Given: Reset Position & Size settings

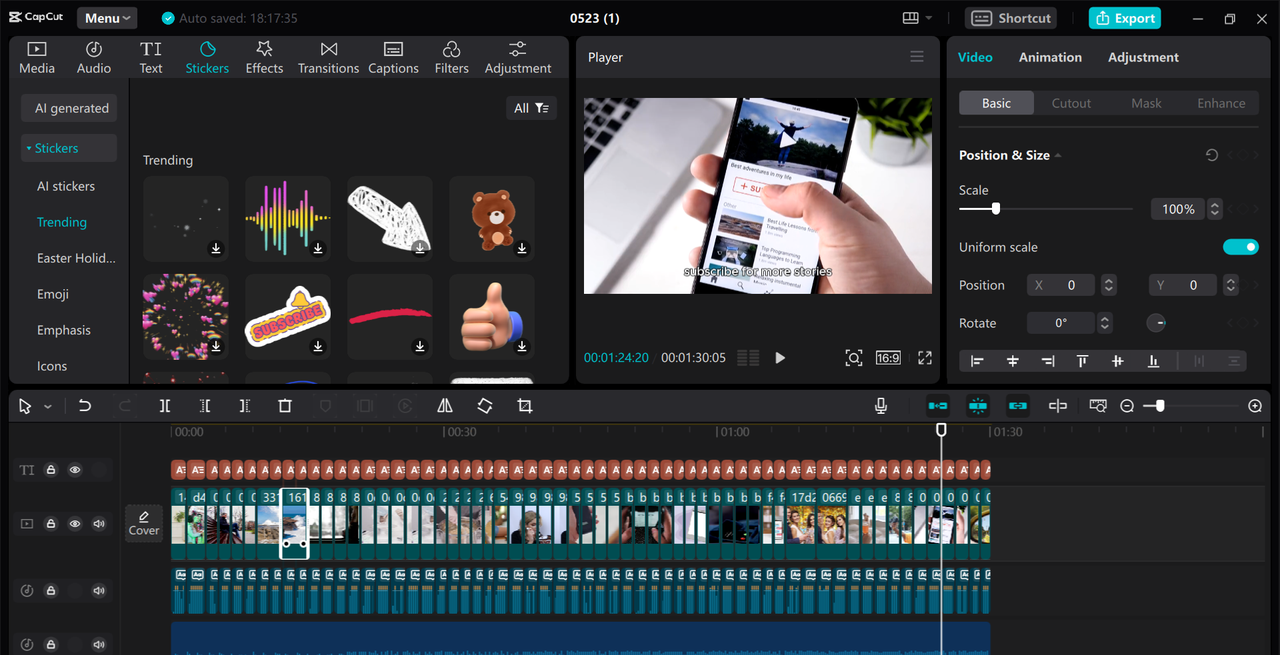Looking at the screenshot, I should [1211, 155].
